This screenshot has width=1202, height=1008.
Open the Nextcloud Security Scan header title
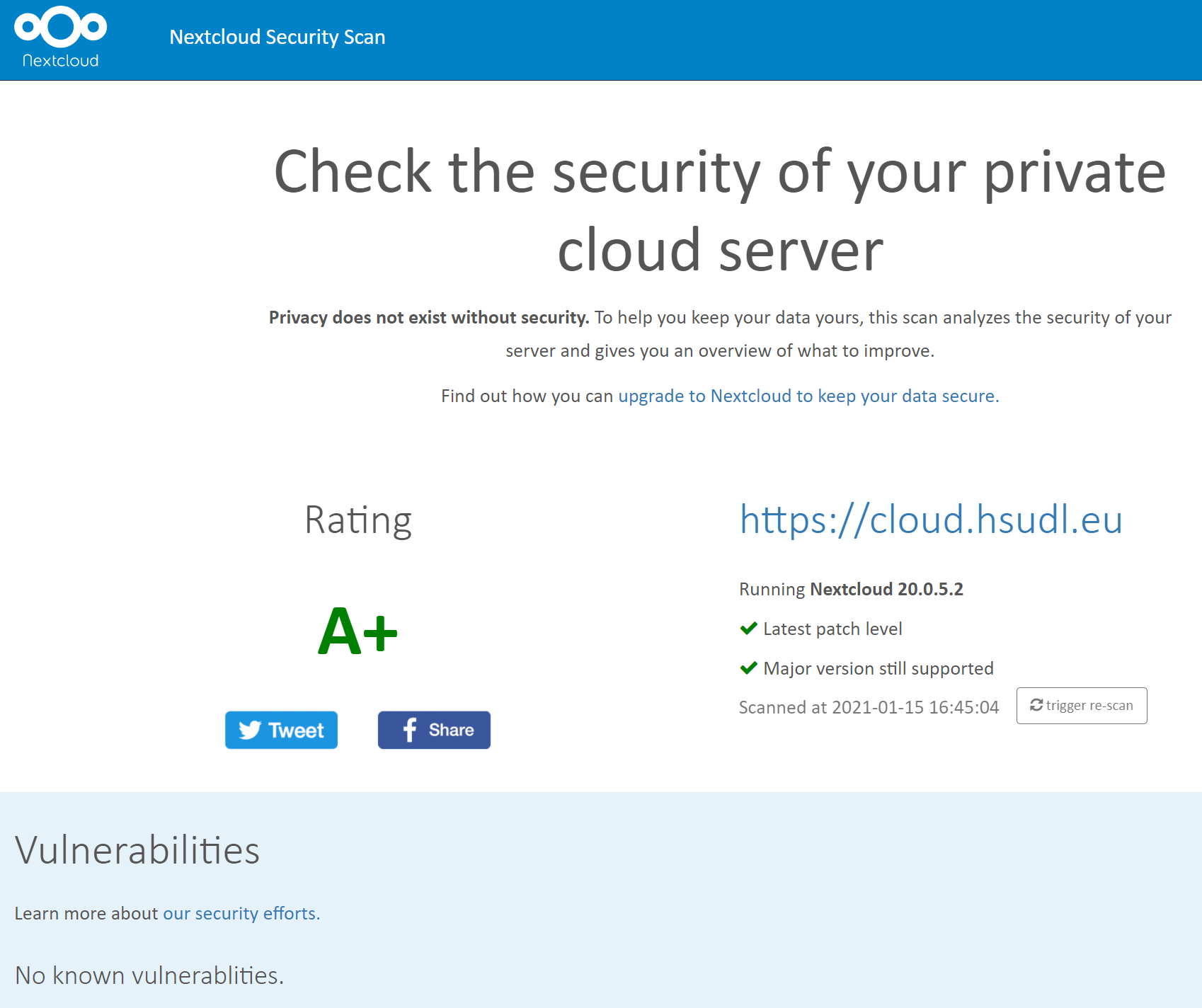pyautogui.click(x=277, y=37)
